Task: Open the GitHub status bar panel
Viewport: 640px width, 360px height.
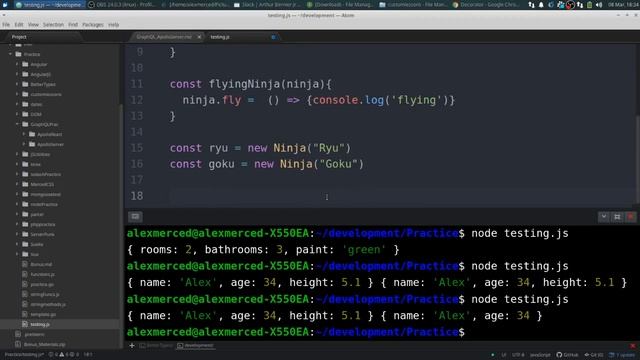Action: click(x=567, y=355)
